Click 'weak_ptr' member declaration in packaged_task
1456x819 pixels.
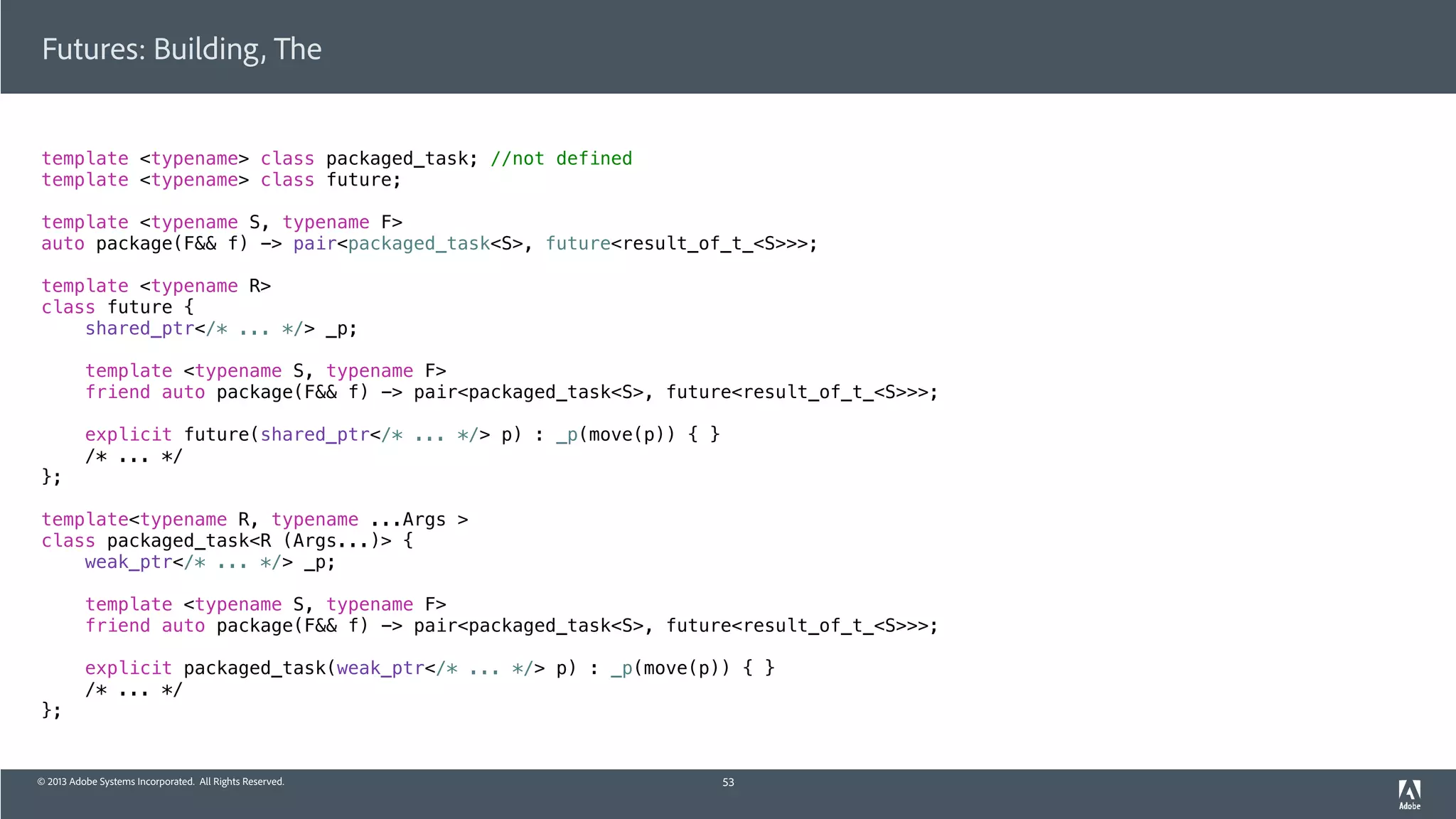pos(128,562)
